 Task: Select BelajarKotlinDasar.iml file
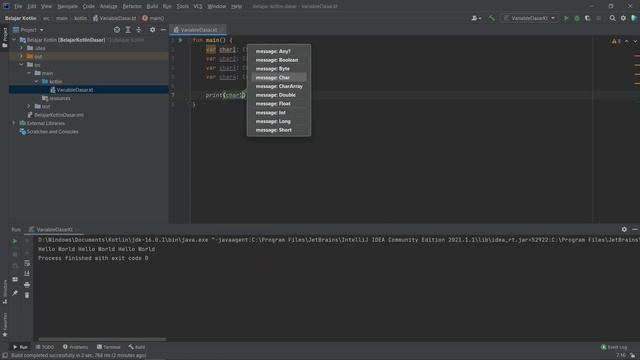pos(55,115)
